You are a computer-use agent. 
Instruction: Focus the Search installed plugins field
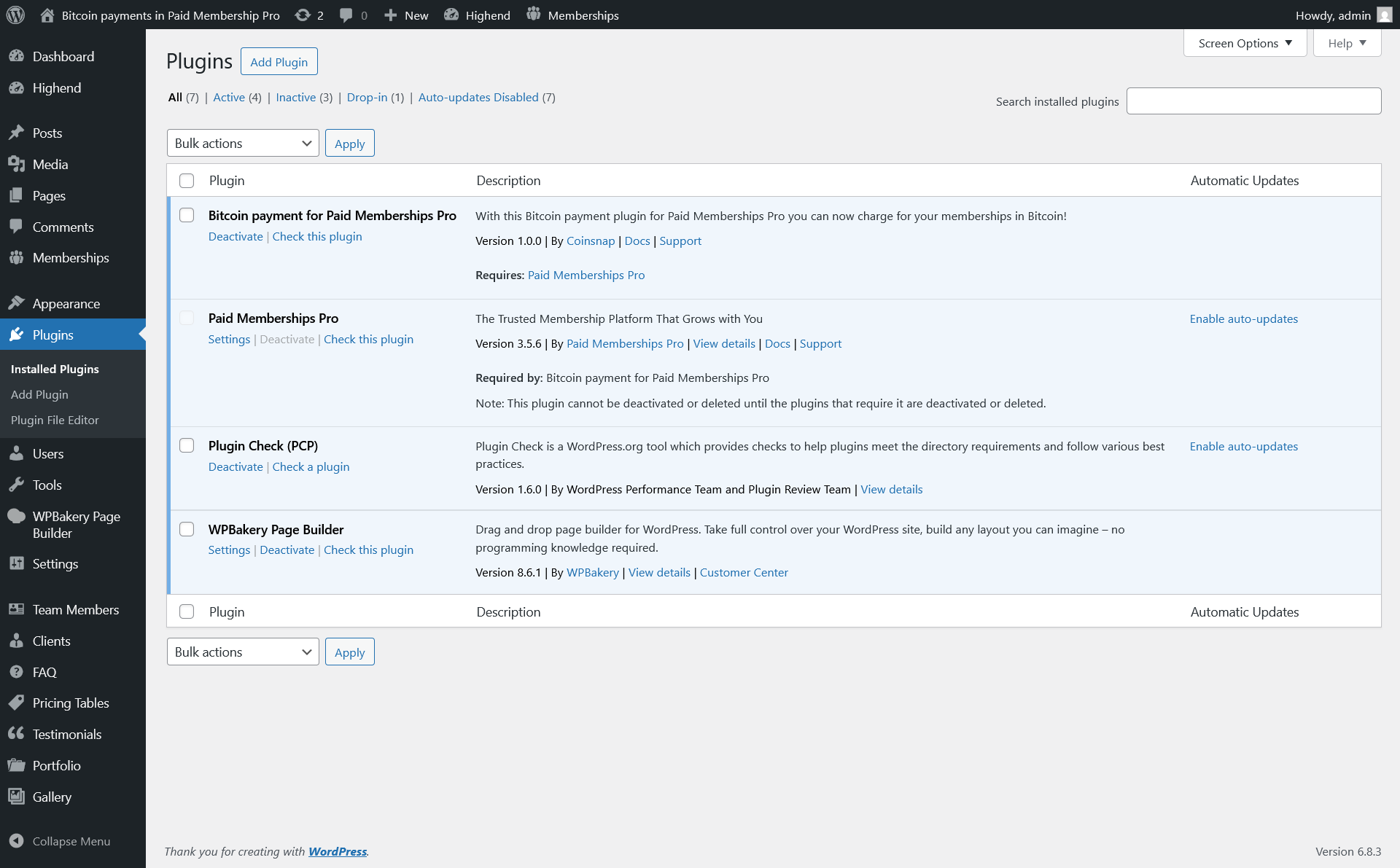(1253, 101)
